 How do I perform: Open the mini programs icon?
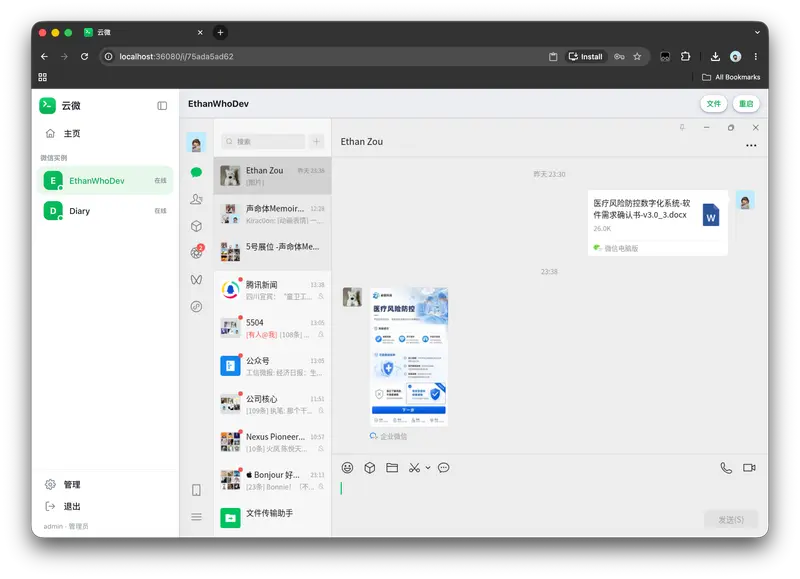pos(196,306)
